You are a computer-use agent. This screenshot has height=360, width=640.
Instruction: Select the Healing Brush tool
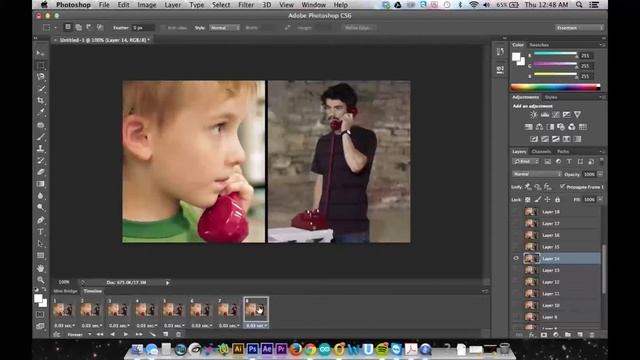click(40, 125)
